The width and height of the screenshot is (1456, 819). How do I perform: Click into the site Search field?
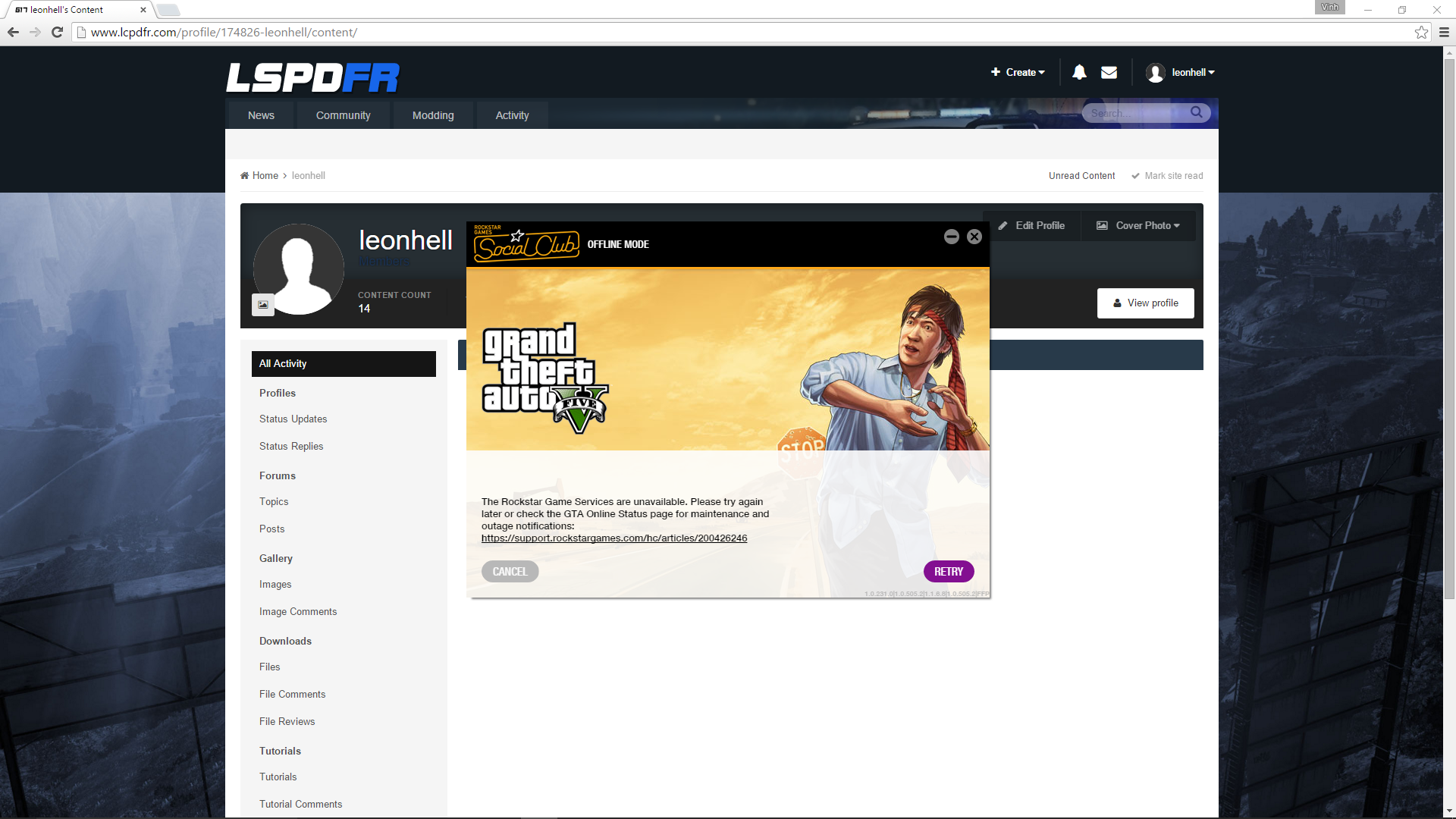(x=1134, y=113)
